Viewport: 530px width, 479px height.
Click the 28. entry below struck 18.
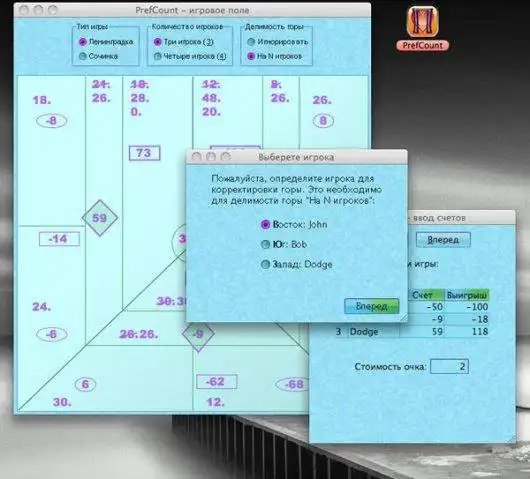click(140, 98)
